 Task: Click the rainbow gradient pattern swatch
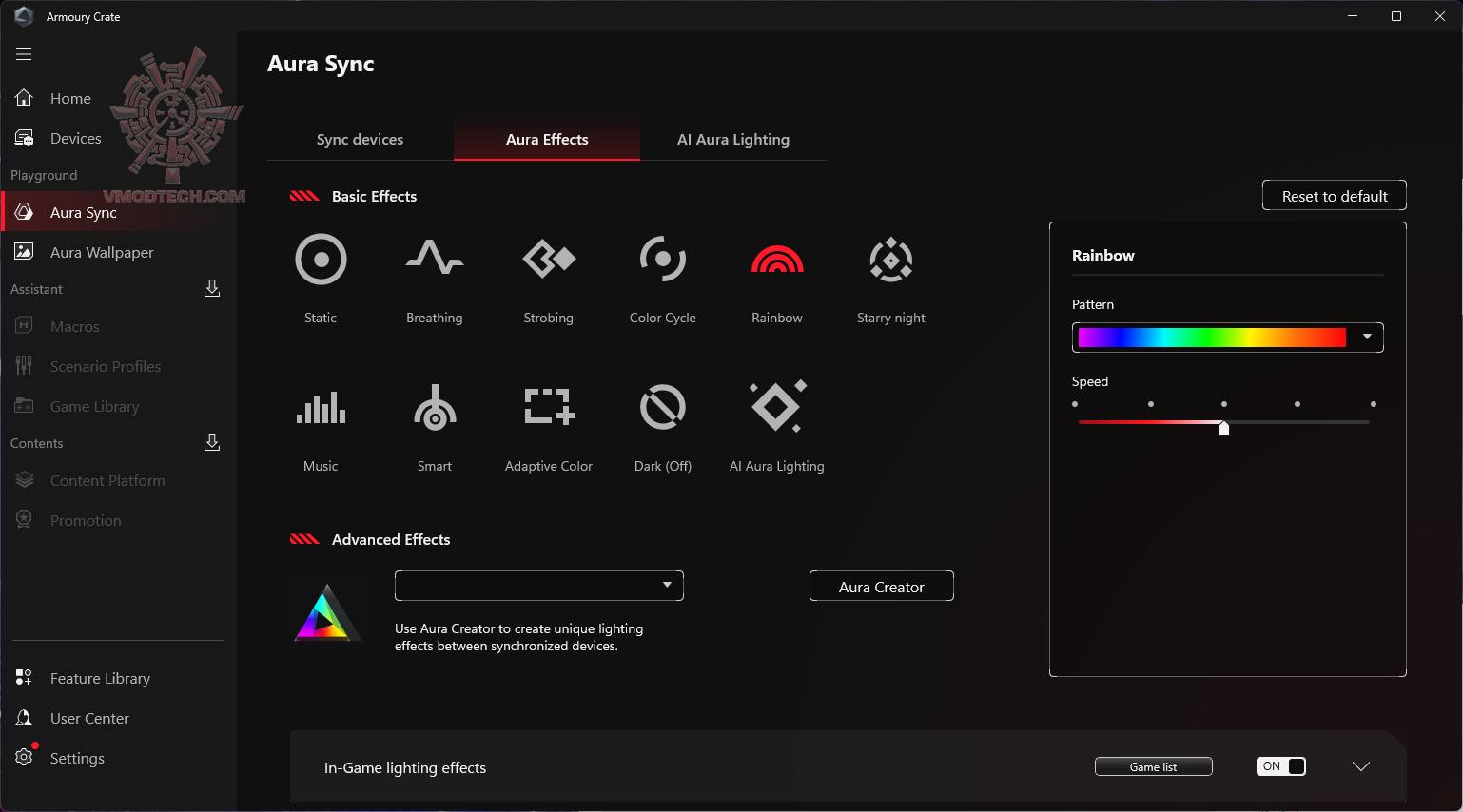tap(1212, 338)
